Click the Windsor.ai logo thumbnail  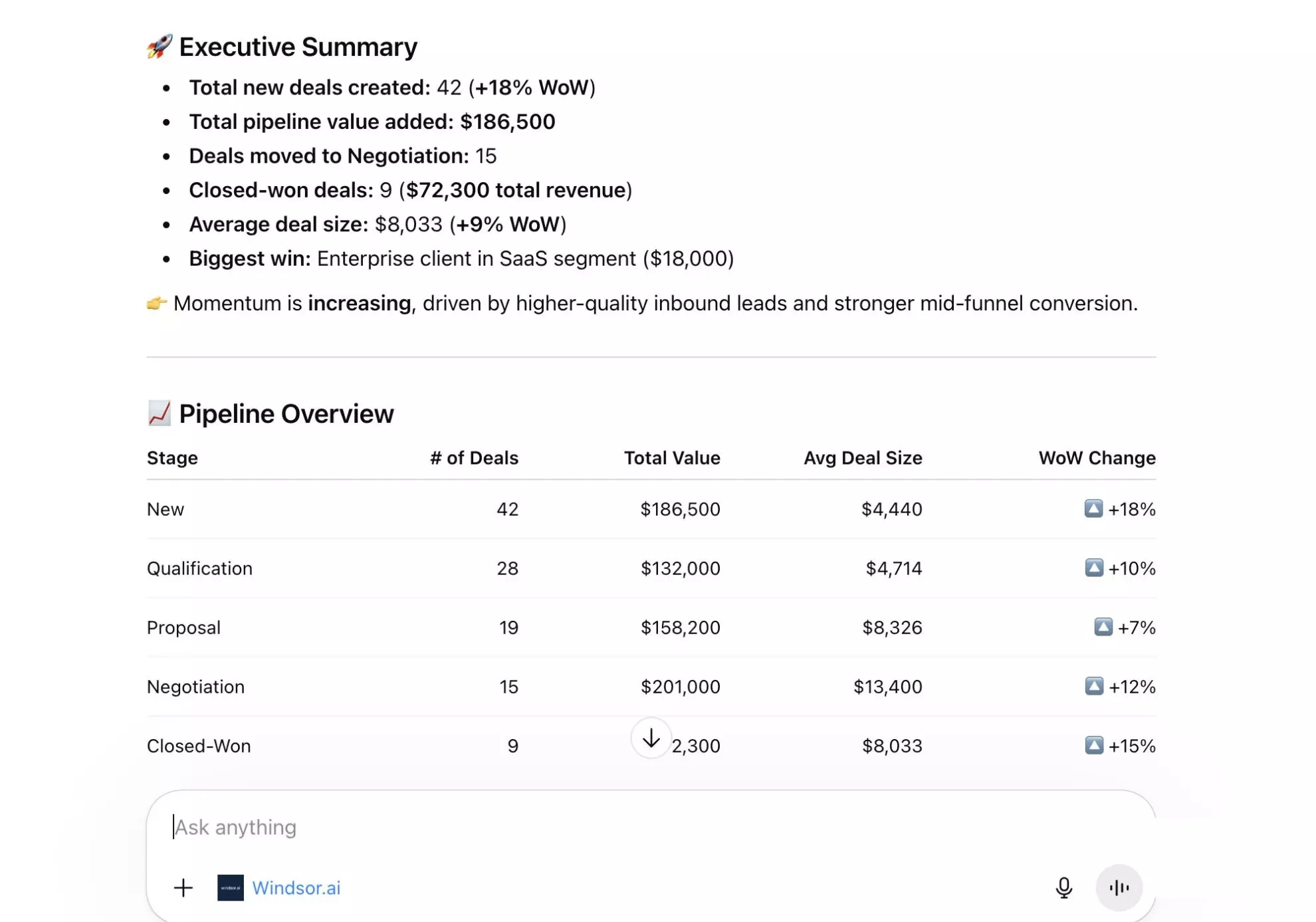230,887
